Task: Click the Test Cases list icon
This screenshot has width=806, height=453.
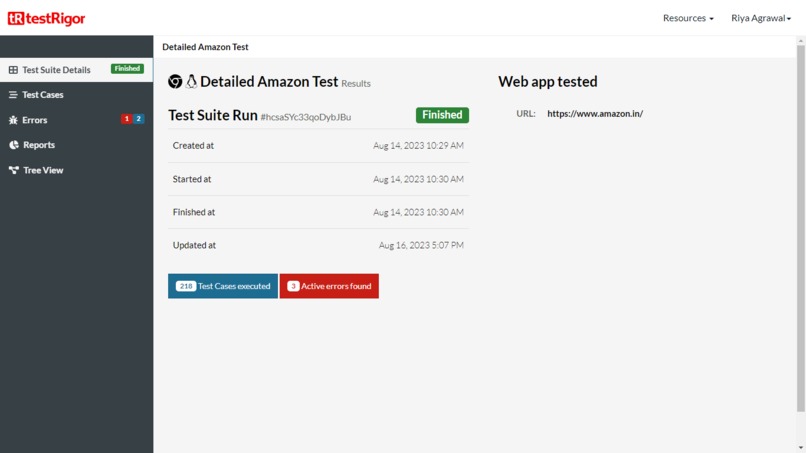Action: click(13, 95)
